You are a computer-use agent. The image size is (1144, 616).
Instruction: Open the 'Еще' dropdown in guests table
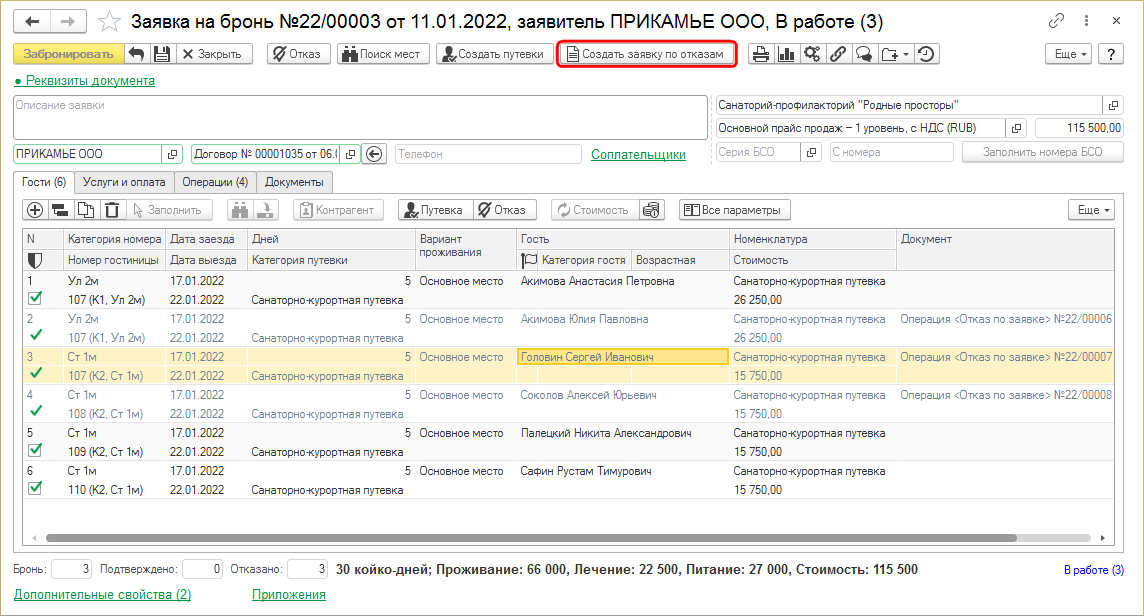click(x=1090, y=210)
